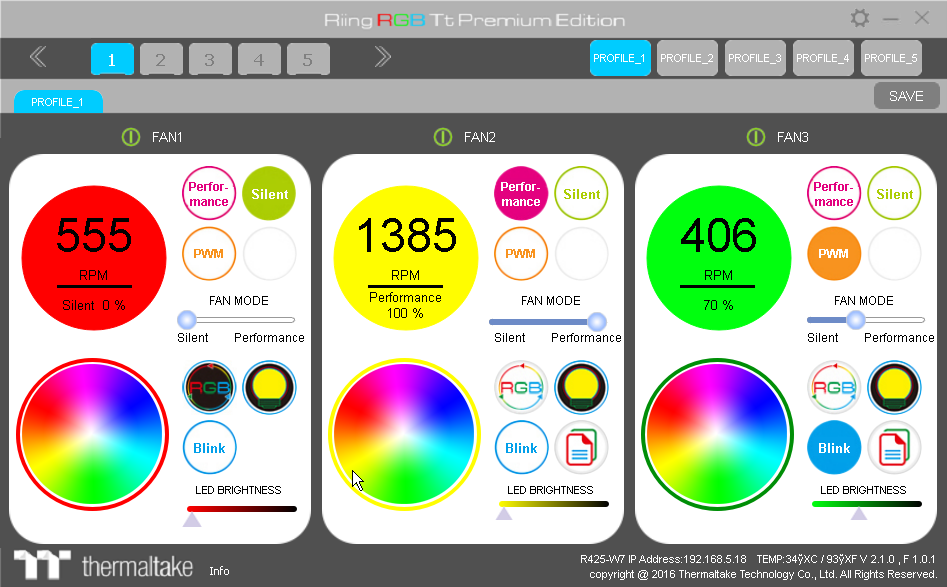This screenshot has height=587, width=947.
Task: Click FAN1 LED brightness triangle marker
Action: [x=192, y=519]
